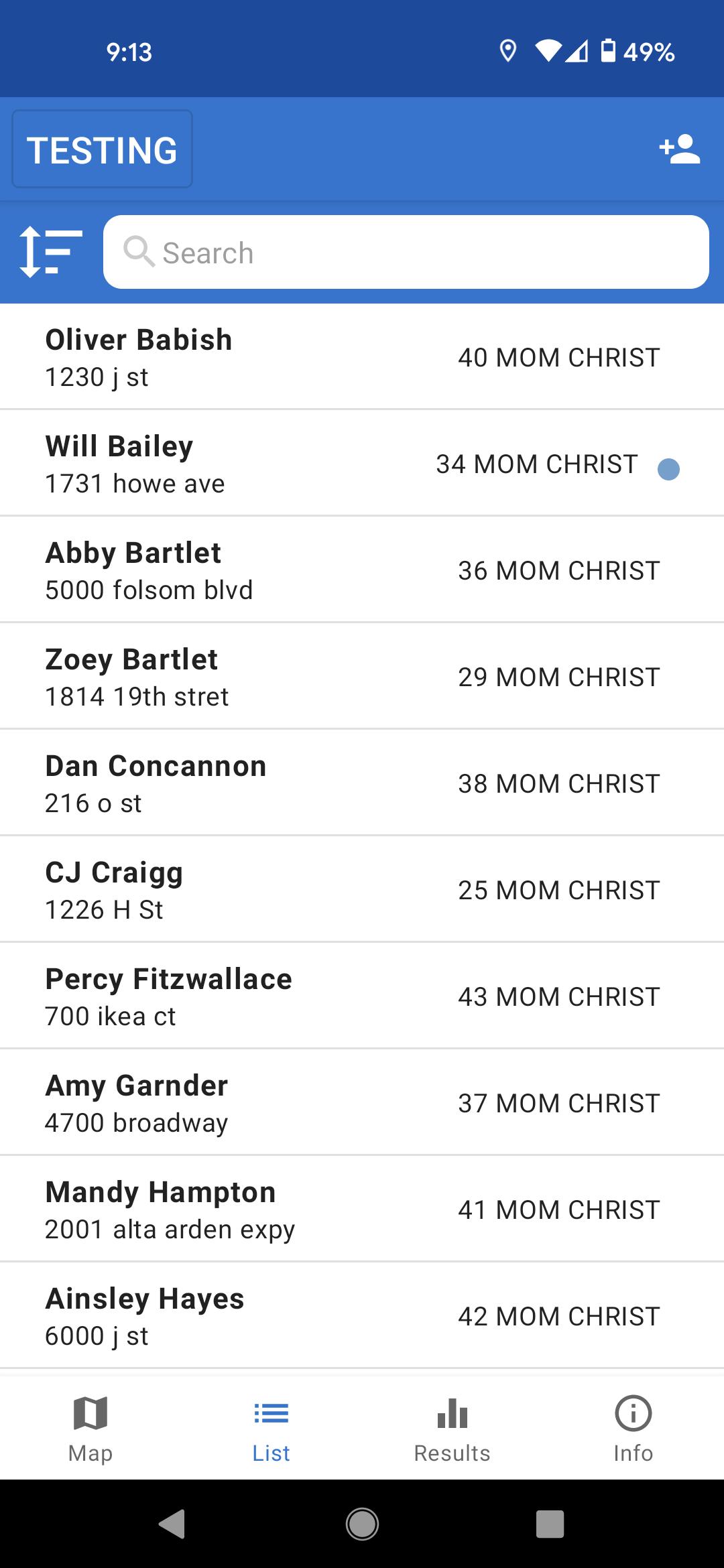
Task: Tap the add person icon
Action: tap(680, 149)
